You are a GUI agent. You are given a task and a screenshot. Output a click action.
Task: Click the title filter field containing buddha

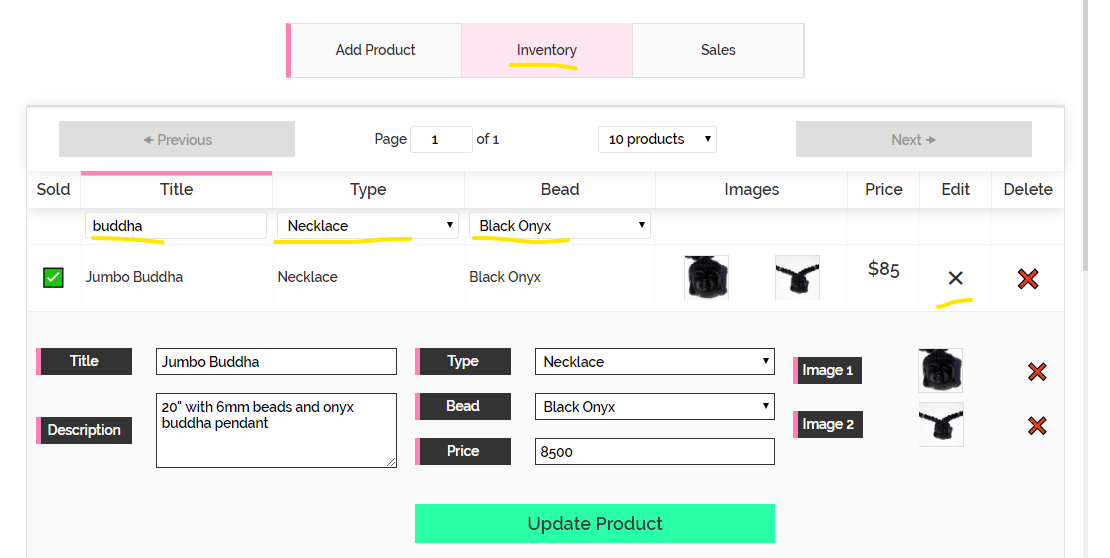[x=176, y=226]
